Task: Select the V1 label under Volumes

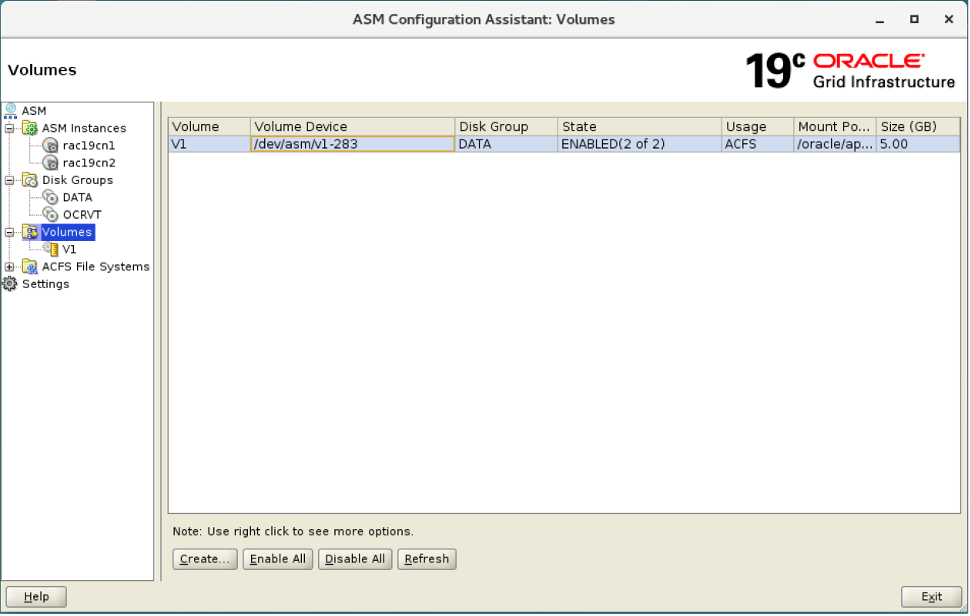Action: (x=69, y=249)
